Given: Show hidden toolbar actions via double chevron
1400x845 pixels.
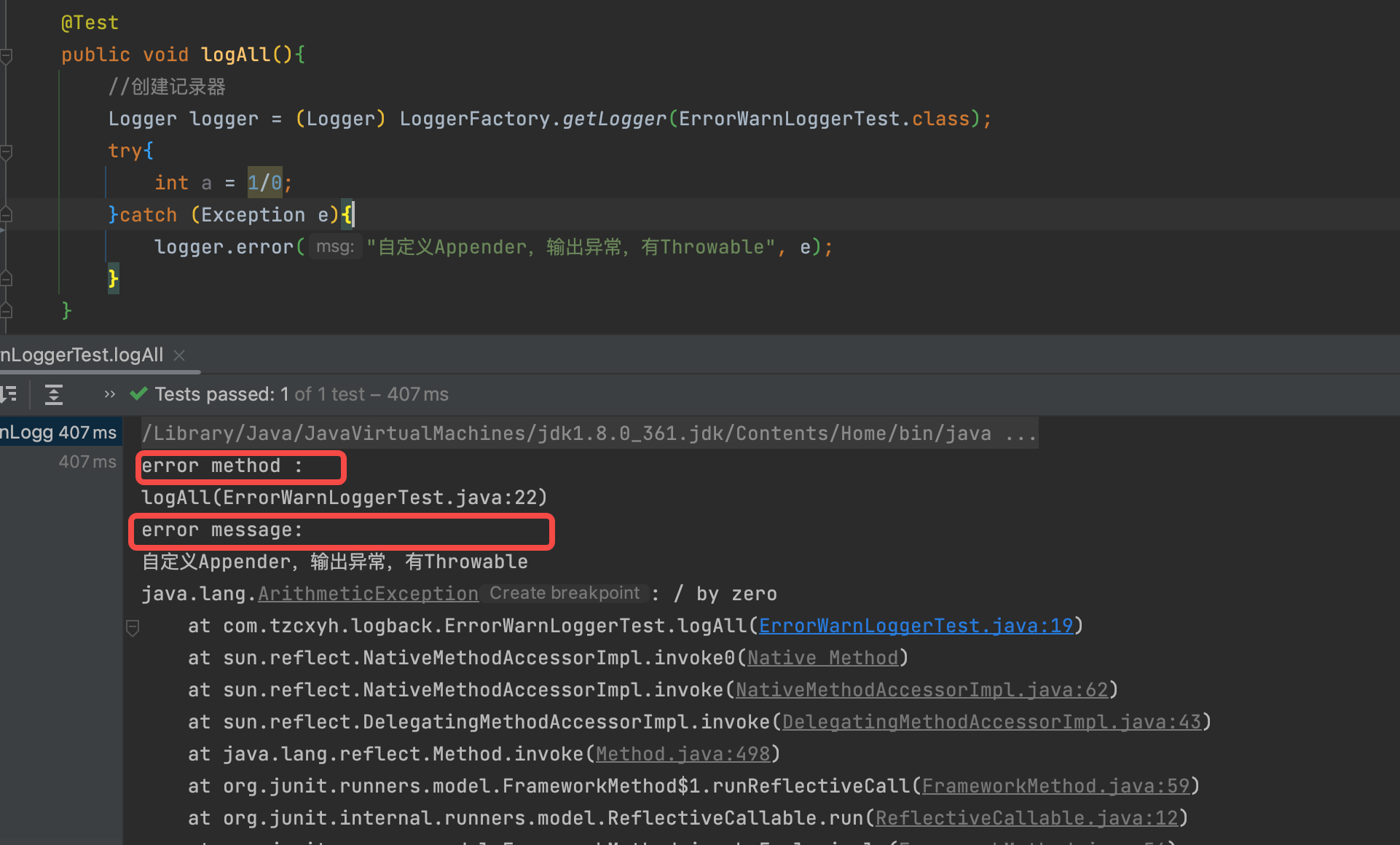Looking at the screenshot, I should click(109, 395).
